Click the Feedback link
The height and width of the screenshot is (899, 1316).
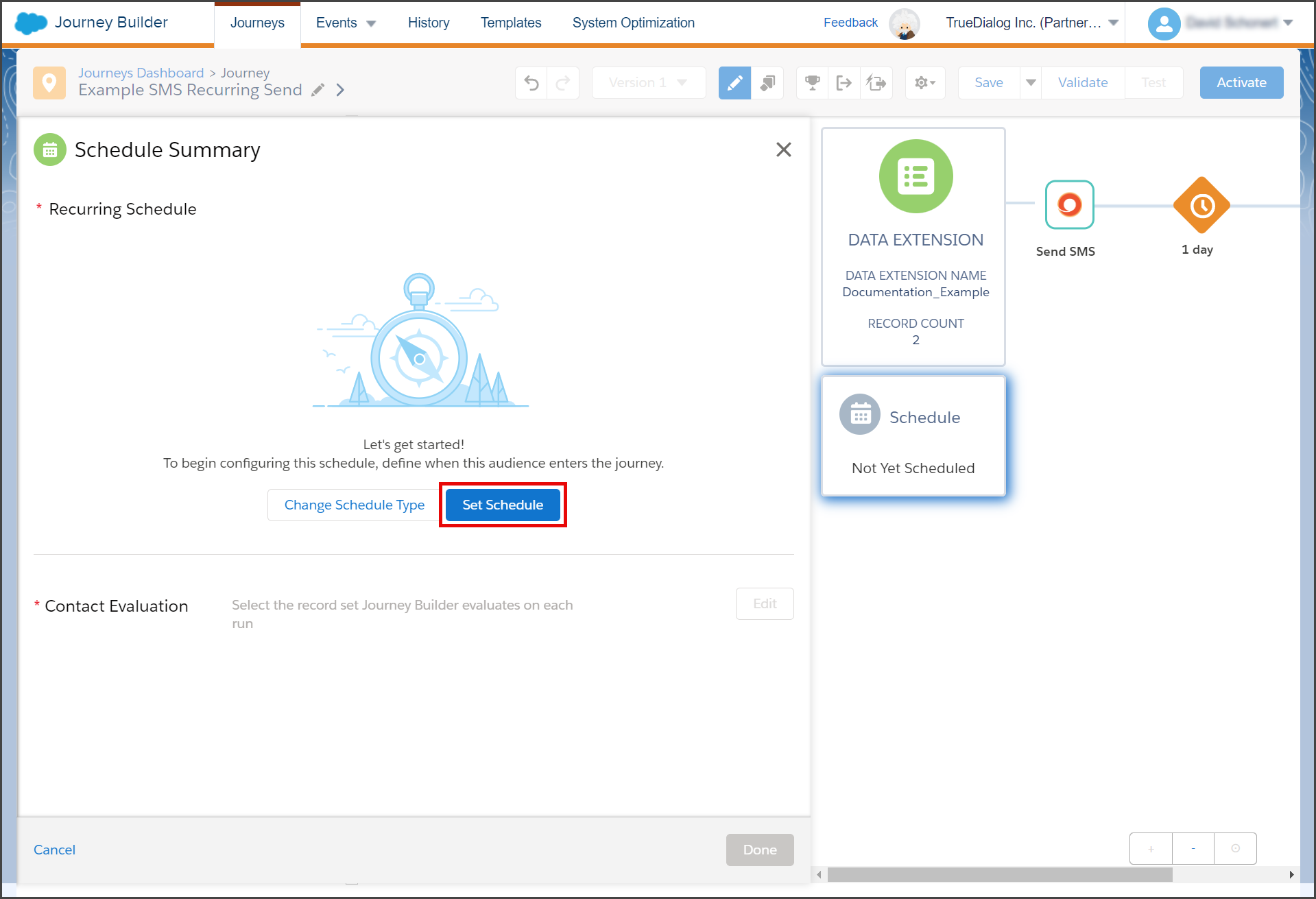pyautogui.click(x=850, y=23)
